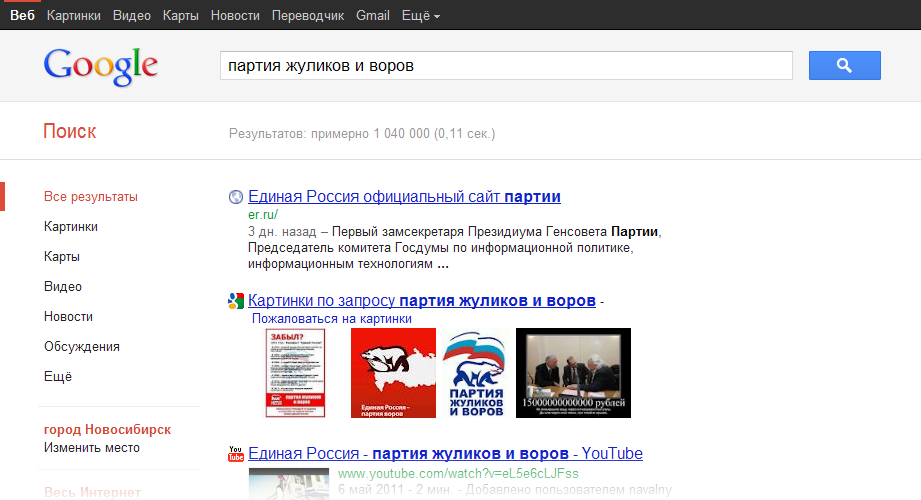Click the Результатов: примерно 1 040 000 text
The width and height of the screenshot is (921, 500).
click(x=362, y=134)
